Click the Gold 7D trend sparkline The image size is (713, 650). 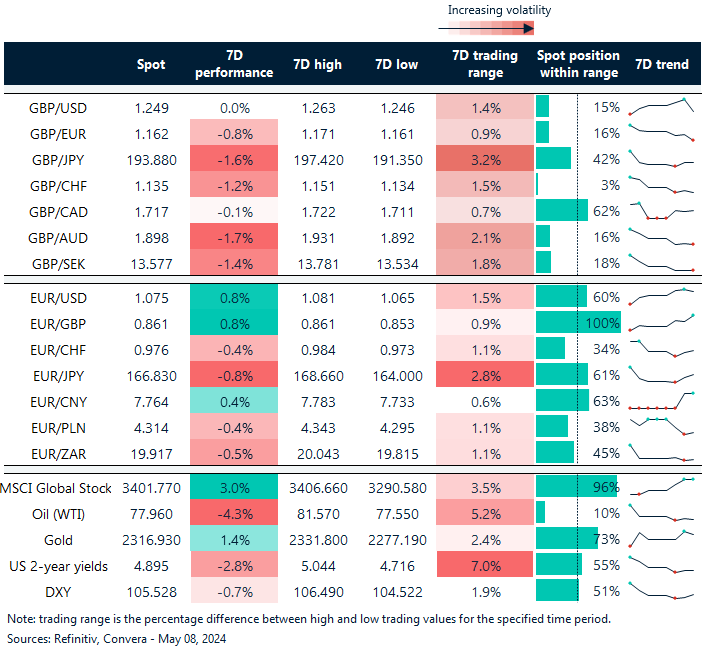(661, 539)
